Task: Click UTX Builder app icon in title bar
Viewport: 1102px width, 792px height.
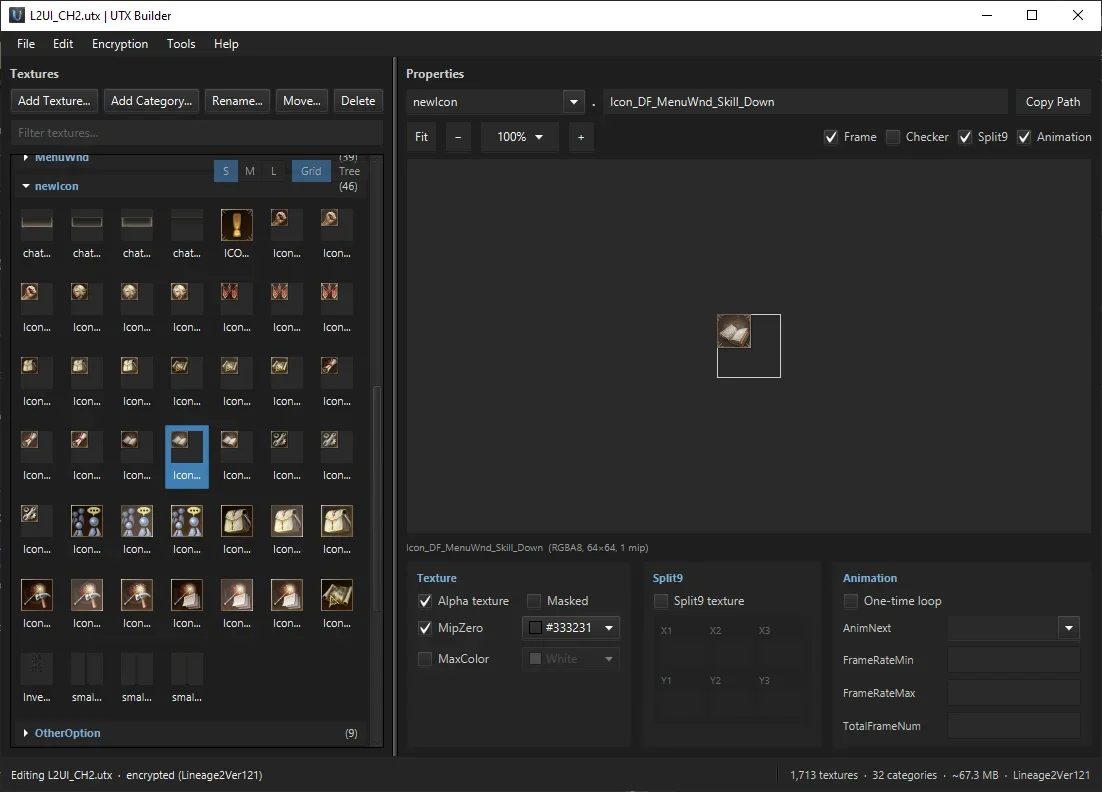Action: [17, 15]
